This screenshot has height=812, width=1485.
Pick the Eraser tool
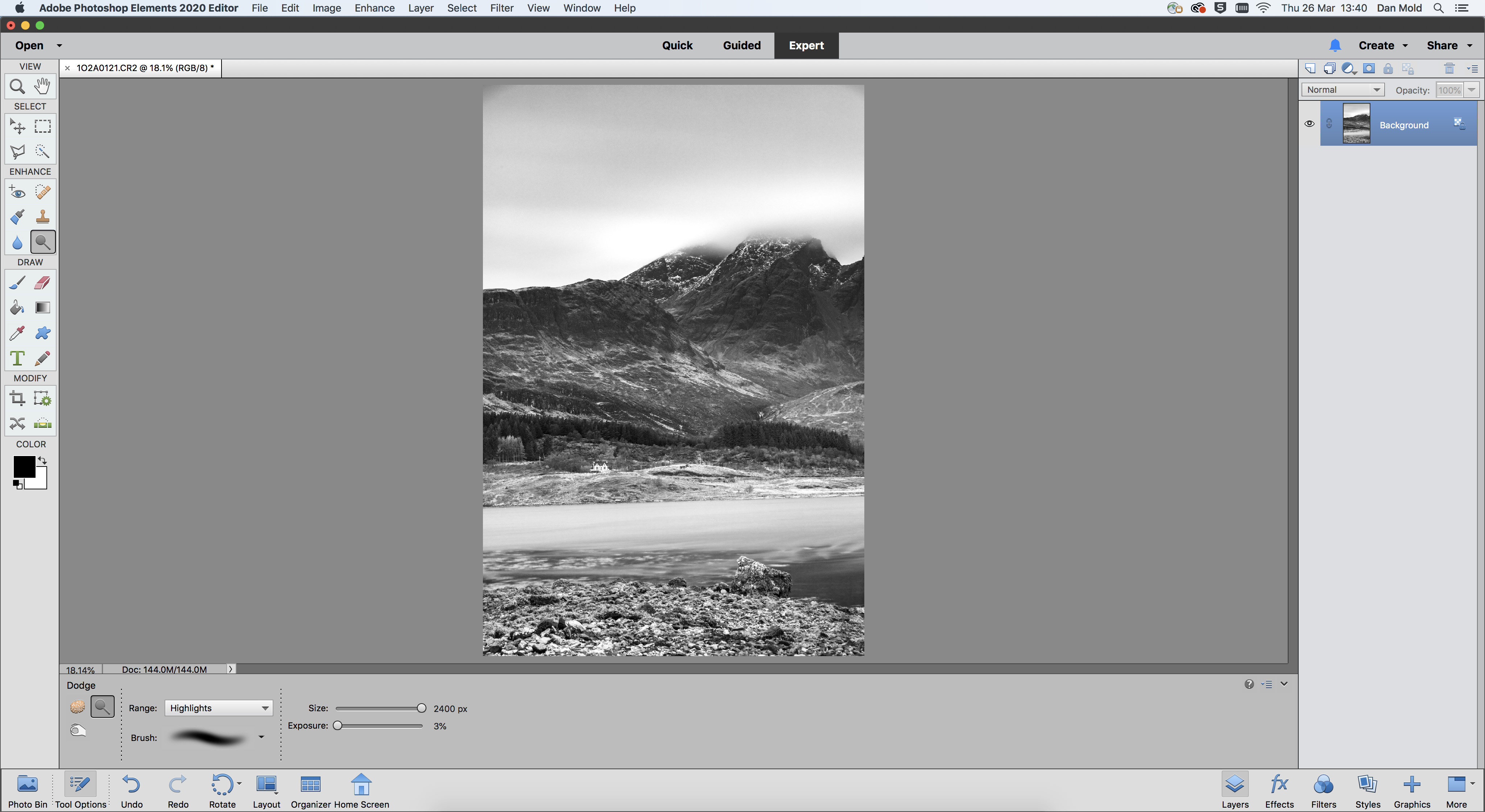(43, 282)
